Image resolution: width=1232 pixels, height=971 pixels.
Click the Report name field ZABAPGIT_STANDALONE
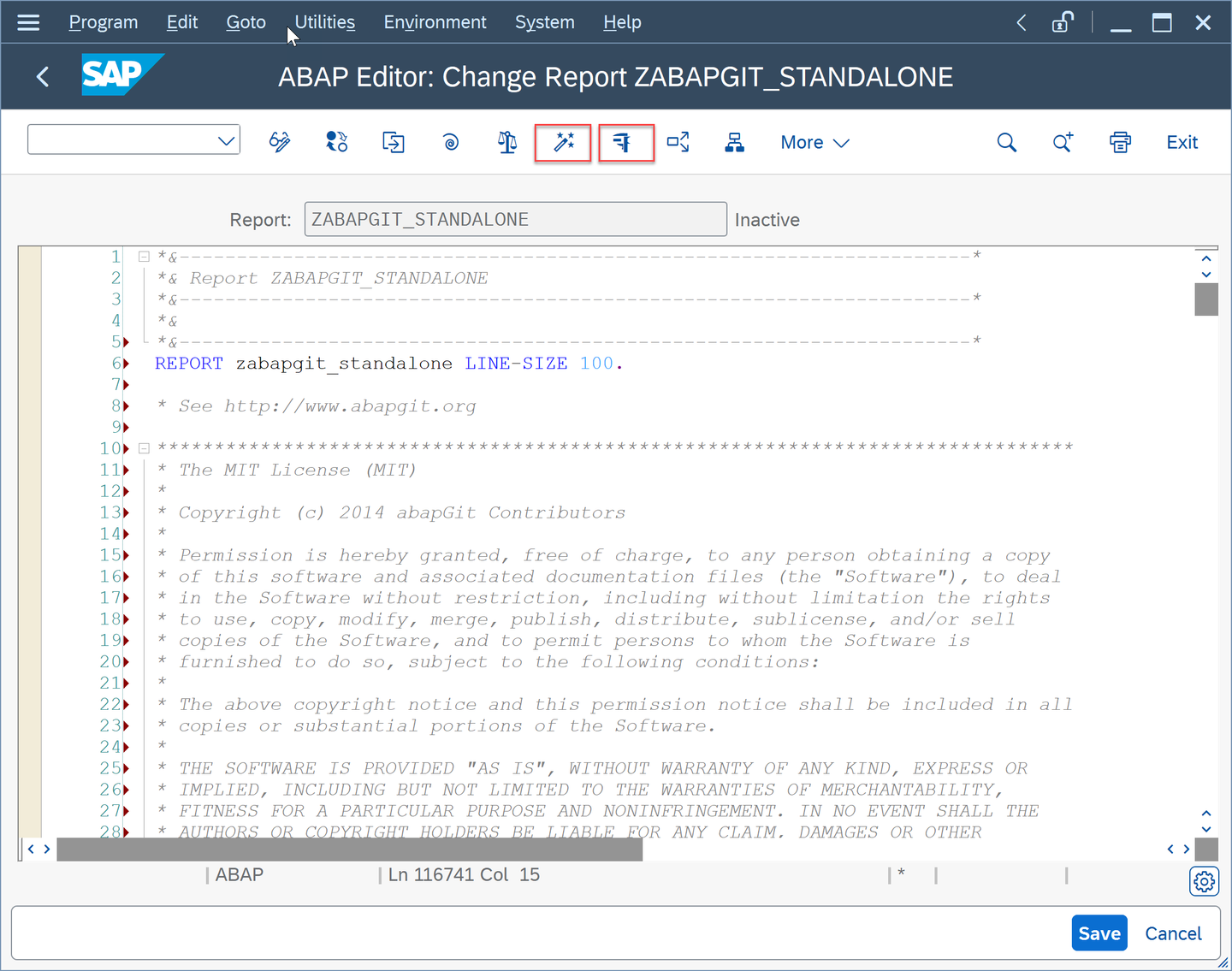tap(516, 219)
